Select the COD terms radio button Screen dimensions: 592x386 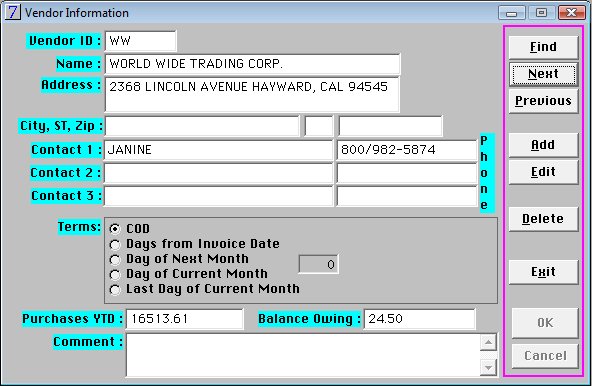[x=115, y=229]
